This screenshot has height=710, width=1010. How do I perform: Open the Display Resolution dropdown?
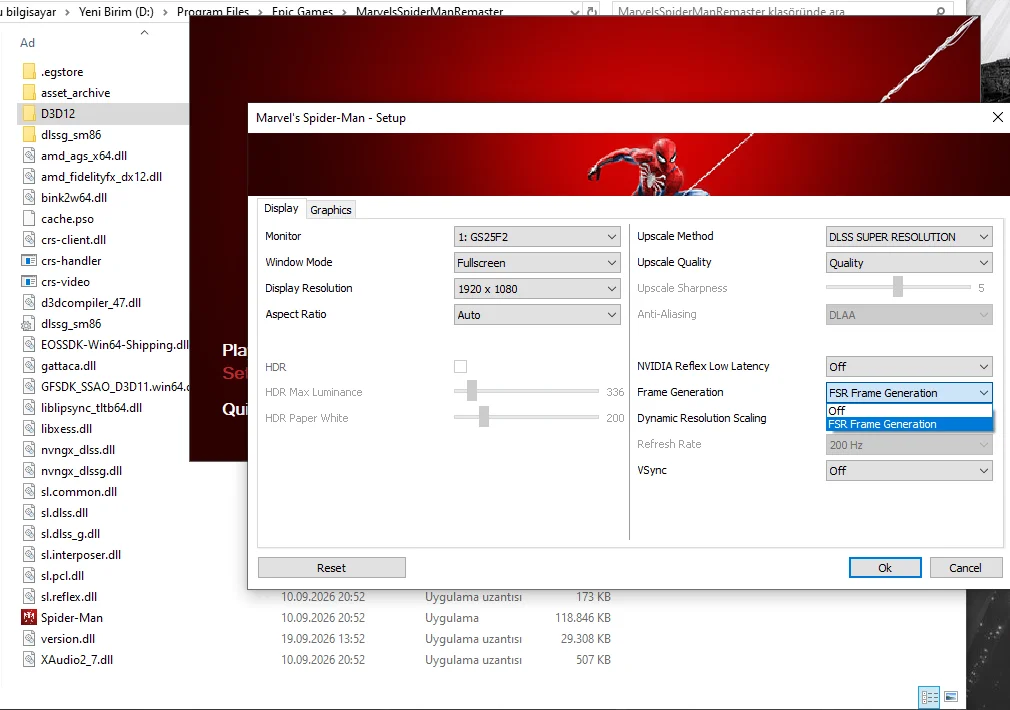537,289
